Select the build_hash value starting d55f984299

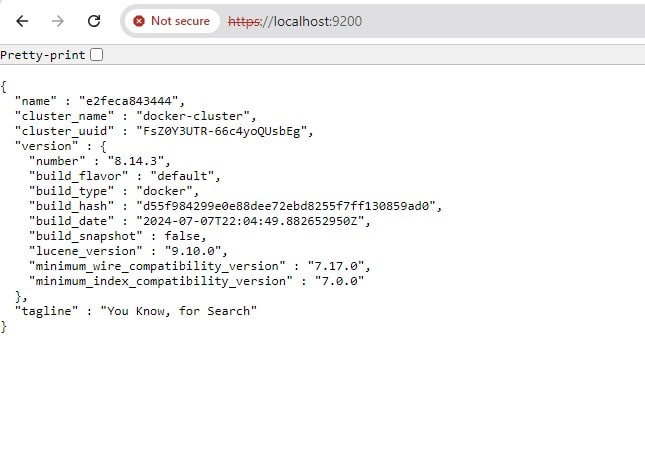(x=286, y=206)
